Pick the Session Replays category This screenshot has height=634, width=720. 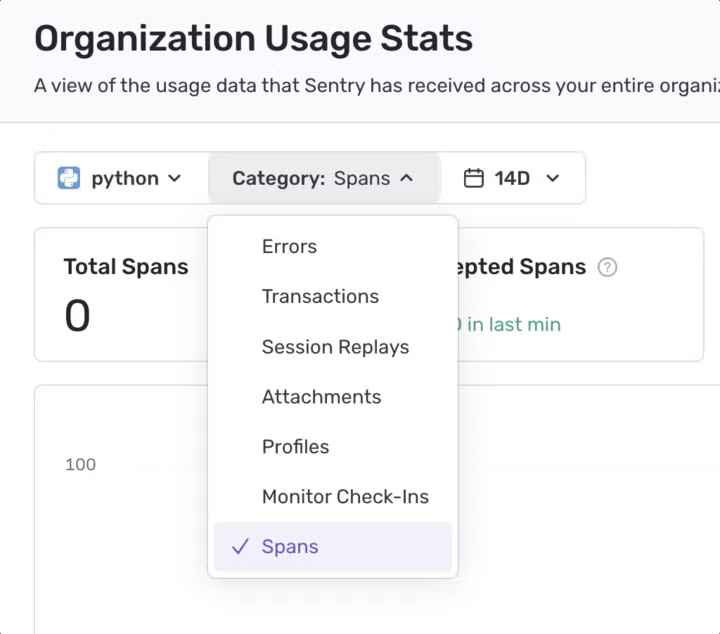(335, 347)
